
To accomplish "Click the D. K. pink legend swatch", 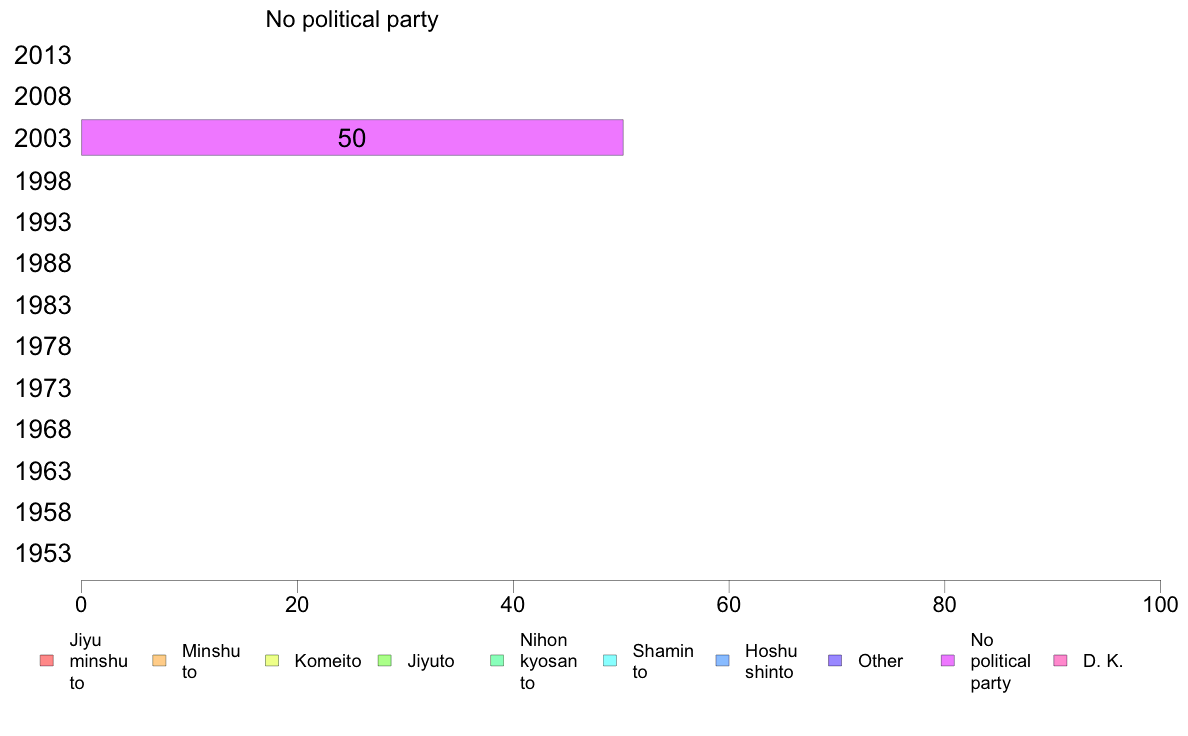I will [1061, 661].
